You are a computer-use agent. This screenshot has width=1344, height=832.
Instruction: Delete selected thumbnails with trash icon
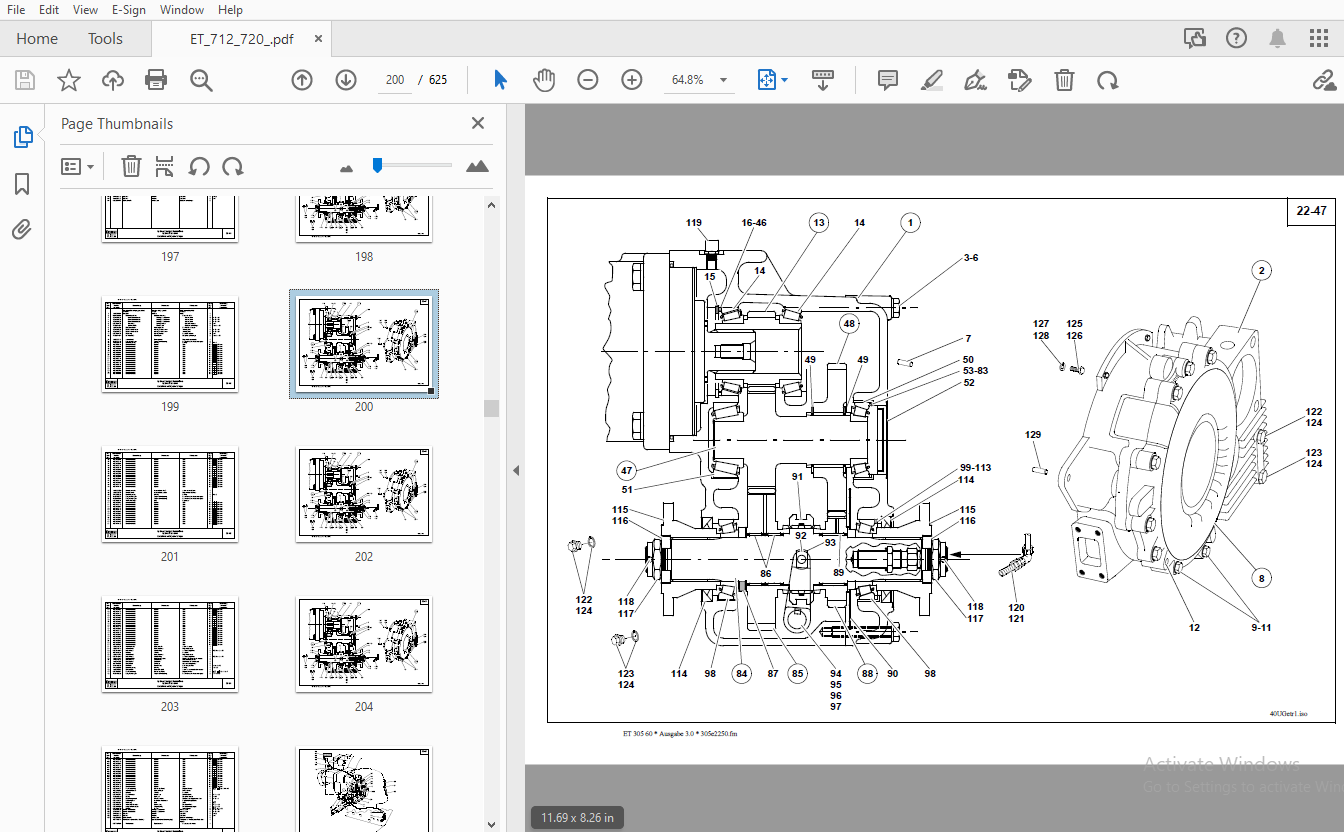pyautogui.click(x=131, y=166)
